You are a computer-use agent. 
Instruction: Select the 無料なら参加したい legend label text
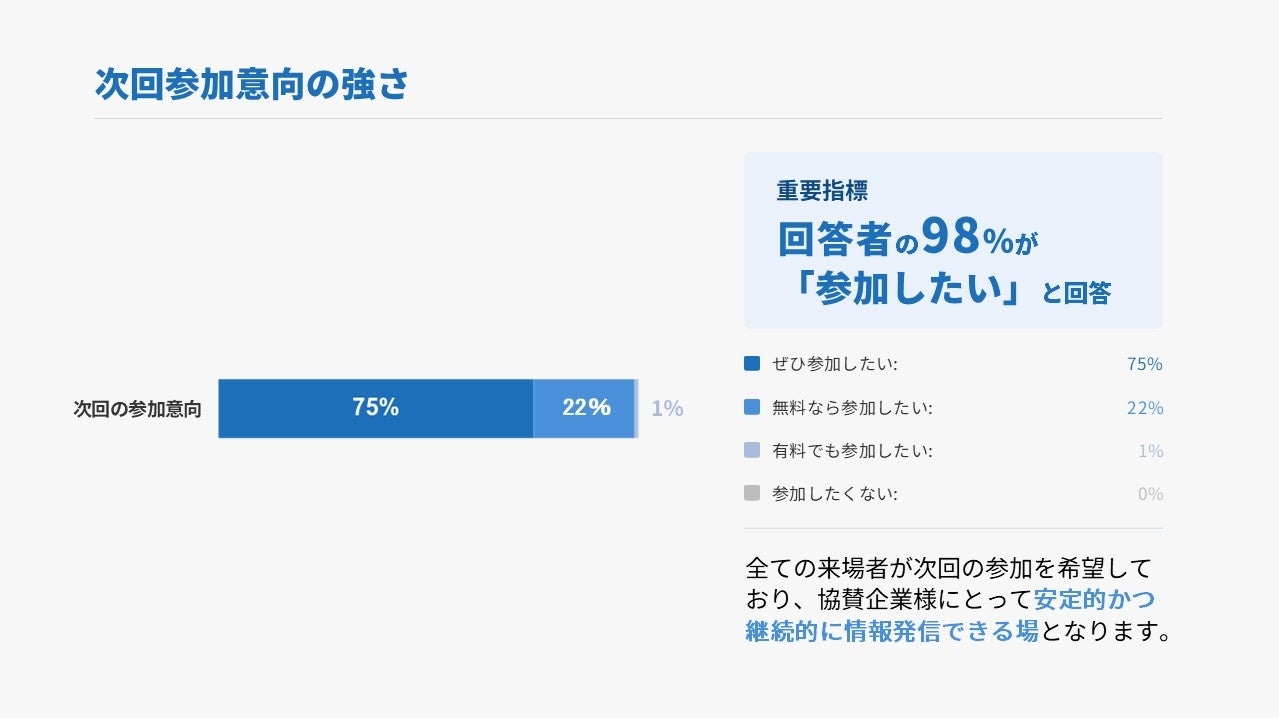pyautogui.click(x=852, y=408)
